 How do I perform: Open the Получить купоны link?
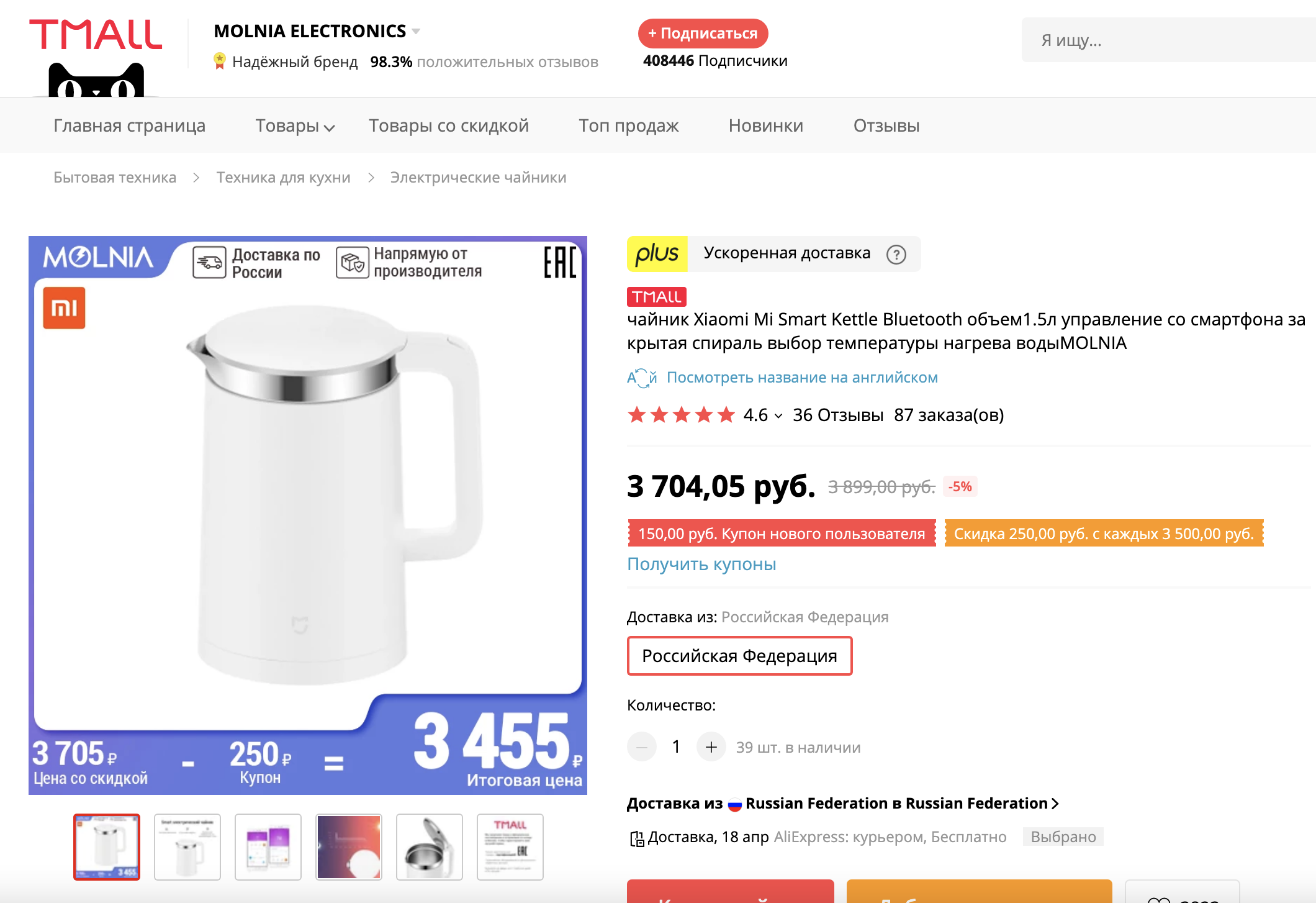point(701,564)
